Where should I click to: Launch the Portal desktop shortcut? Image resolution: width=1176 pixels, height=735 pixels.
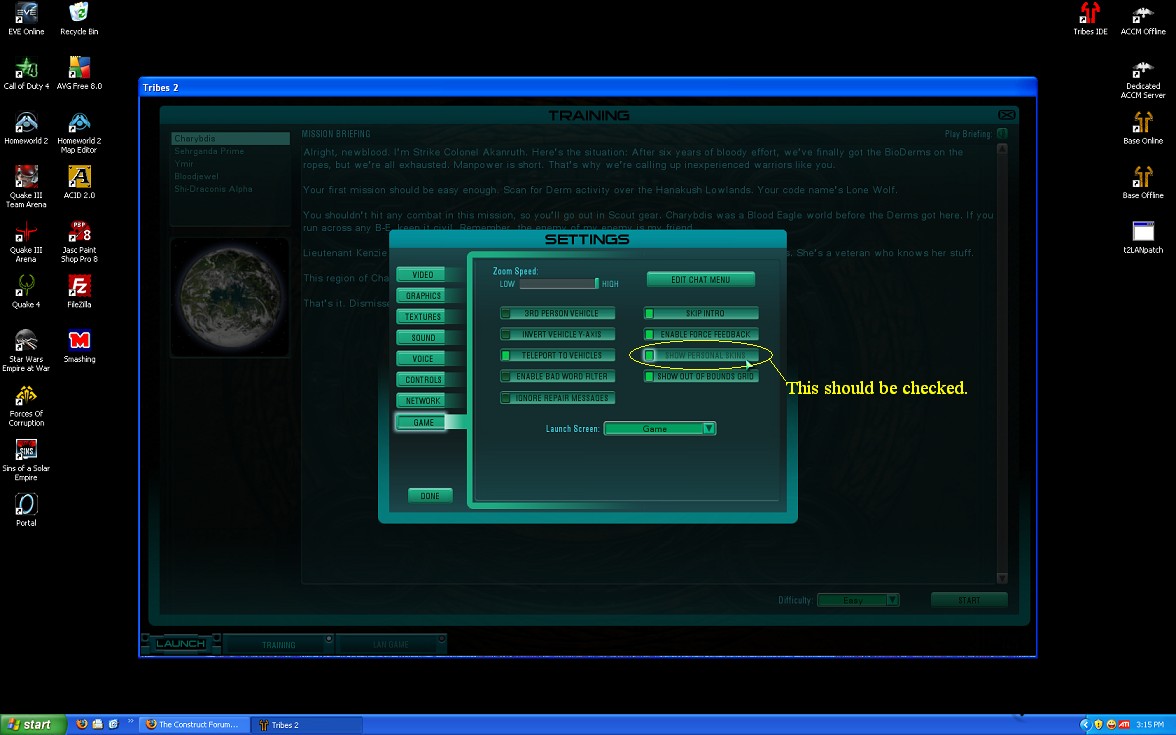[x=26, y=510]
